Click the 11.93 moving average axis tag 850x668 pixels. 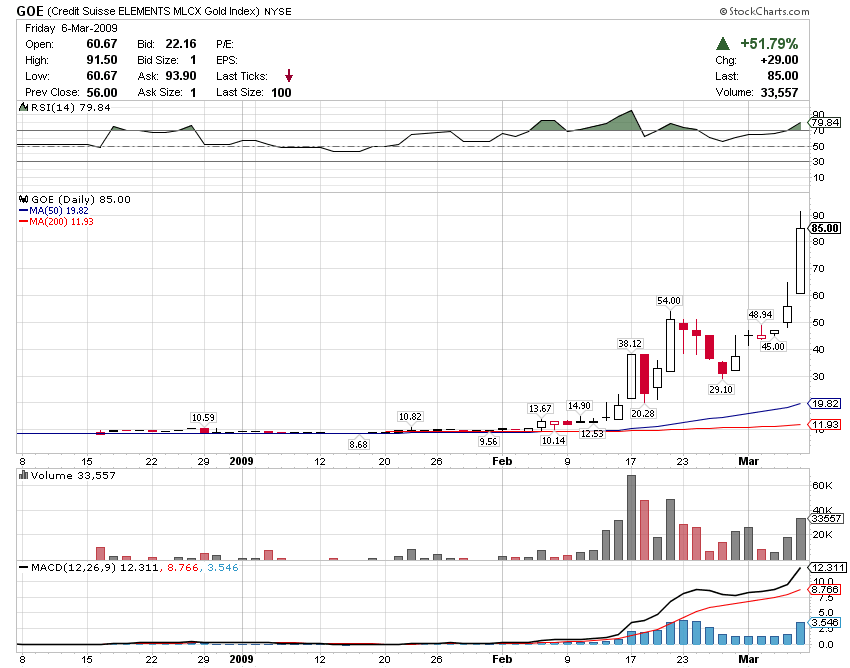(825, 424)
